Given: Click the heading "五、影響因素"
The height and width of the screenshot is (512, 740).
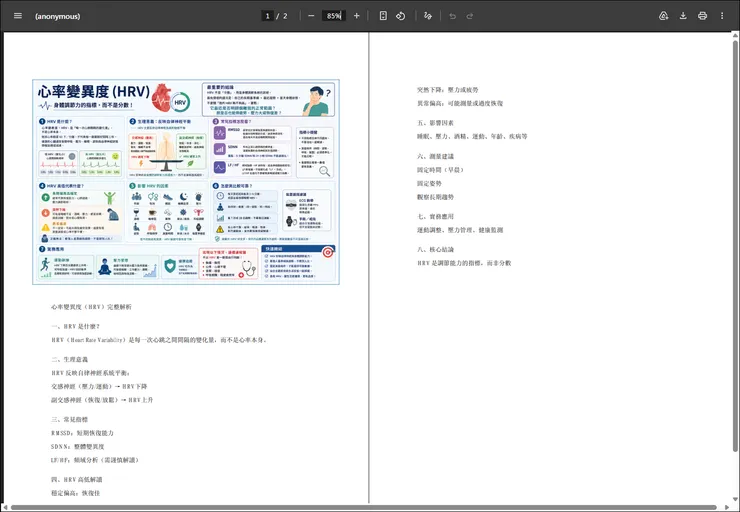Looking at the screenshot, I should click(x=435, y=123).
